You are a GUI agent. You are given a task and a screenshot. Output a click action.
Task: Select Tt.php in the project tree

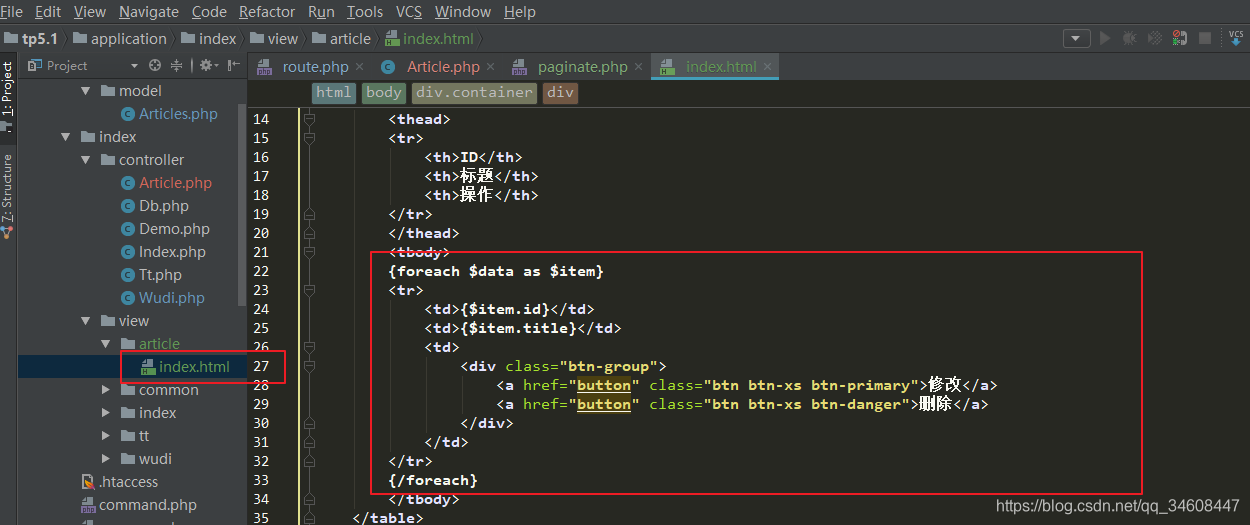(x=160, y=275)
